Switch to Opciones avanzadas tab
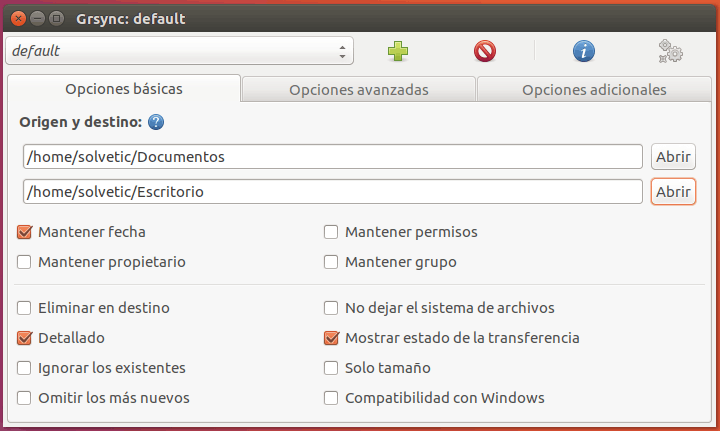720x431 pixels. pyautogui.click(x=358, y=89)
